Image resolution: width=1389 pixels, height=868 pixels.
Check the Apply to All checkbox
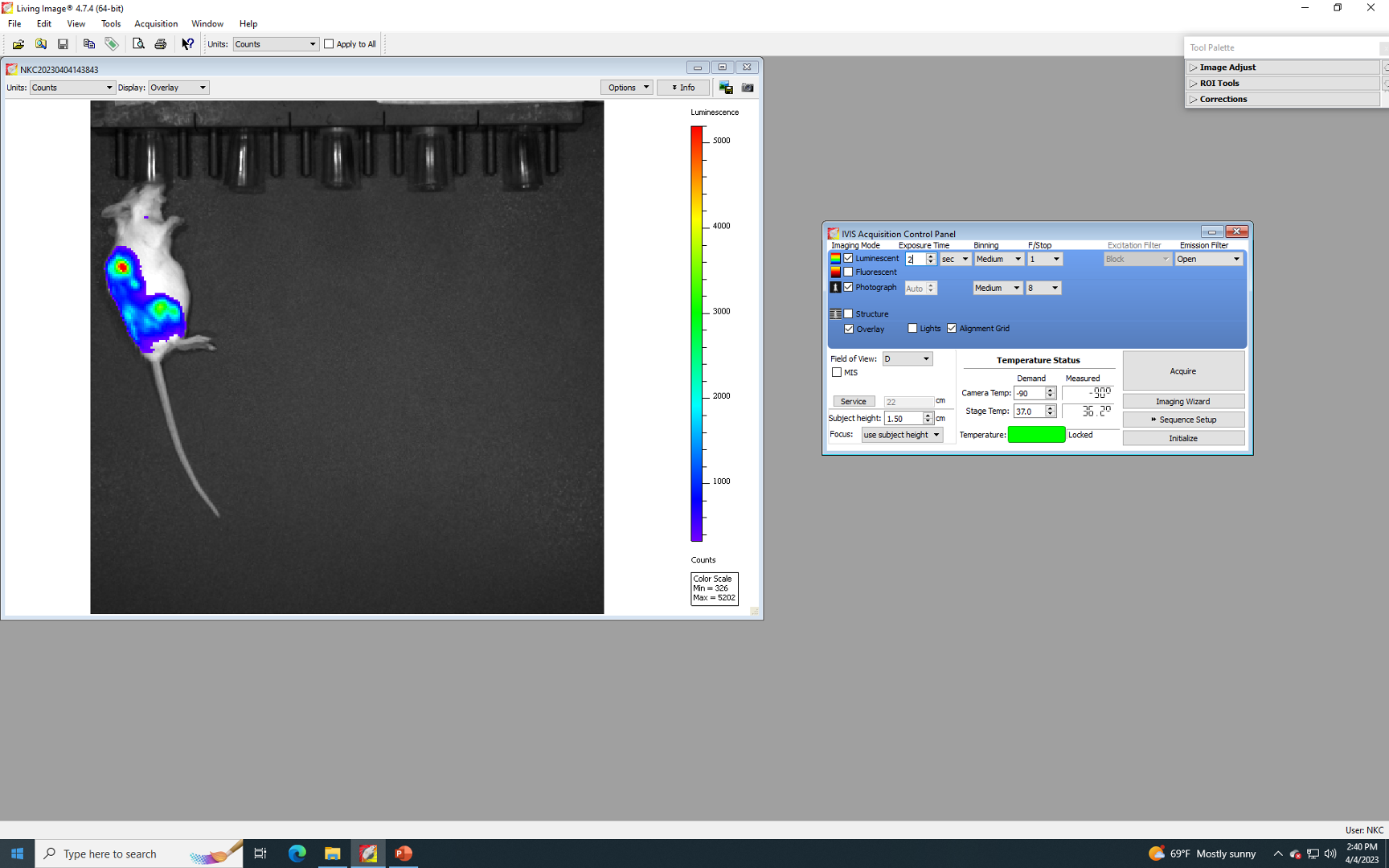tap(329, 44)
